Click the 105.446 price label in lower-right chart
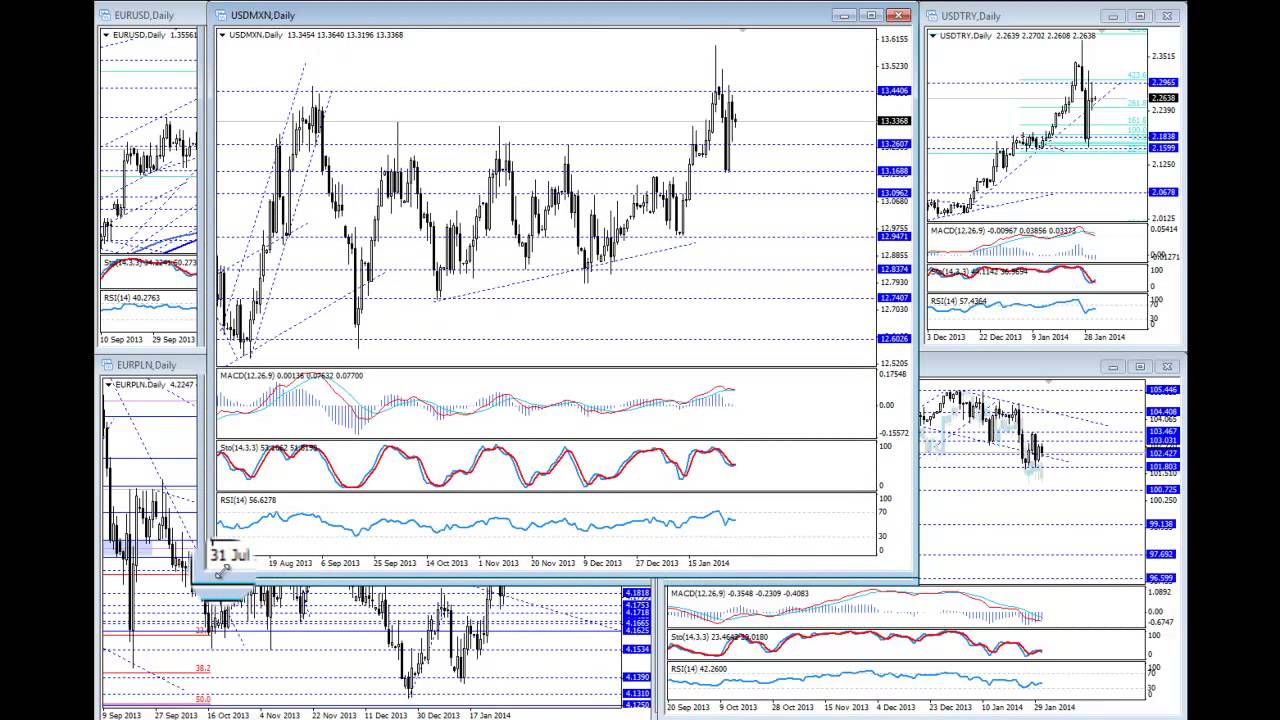 point(1163,389)
